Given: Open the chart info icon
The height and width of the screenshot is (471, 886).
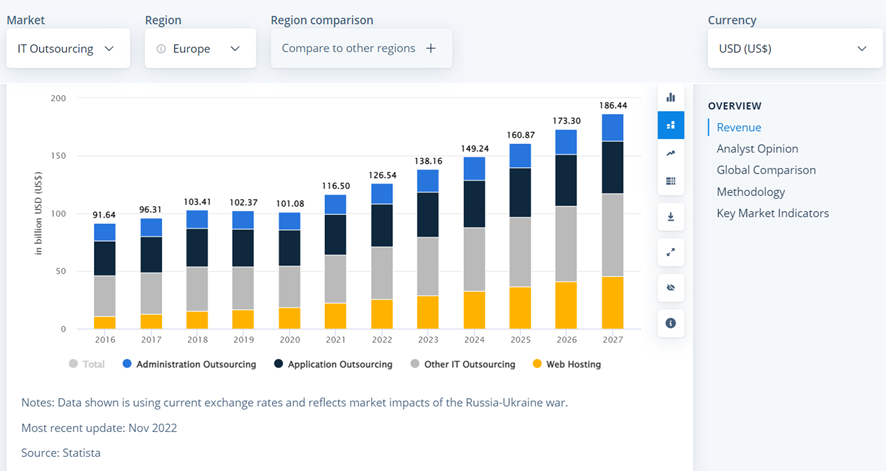Looking at the screenshot, I should click(671, 323).
